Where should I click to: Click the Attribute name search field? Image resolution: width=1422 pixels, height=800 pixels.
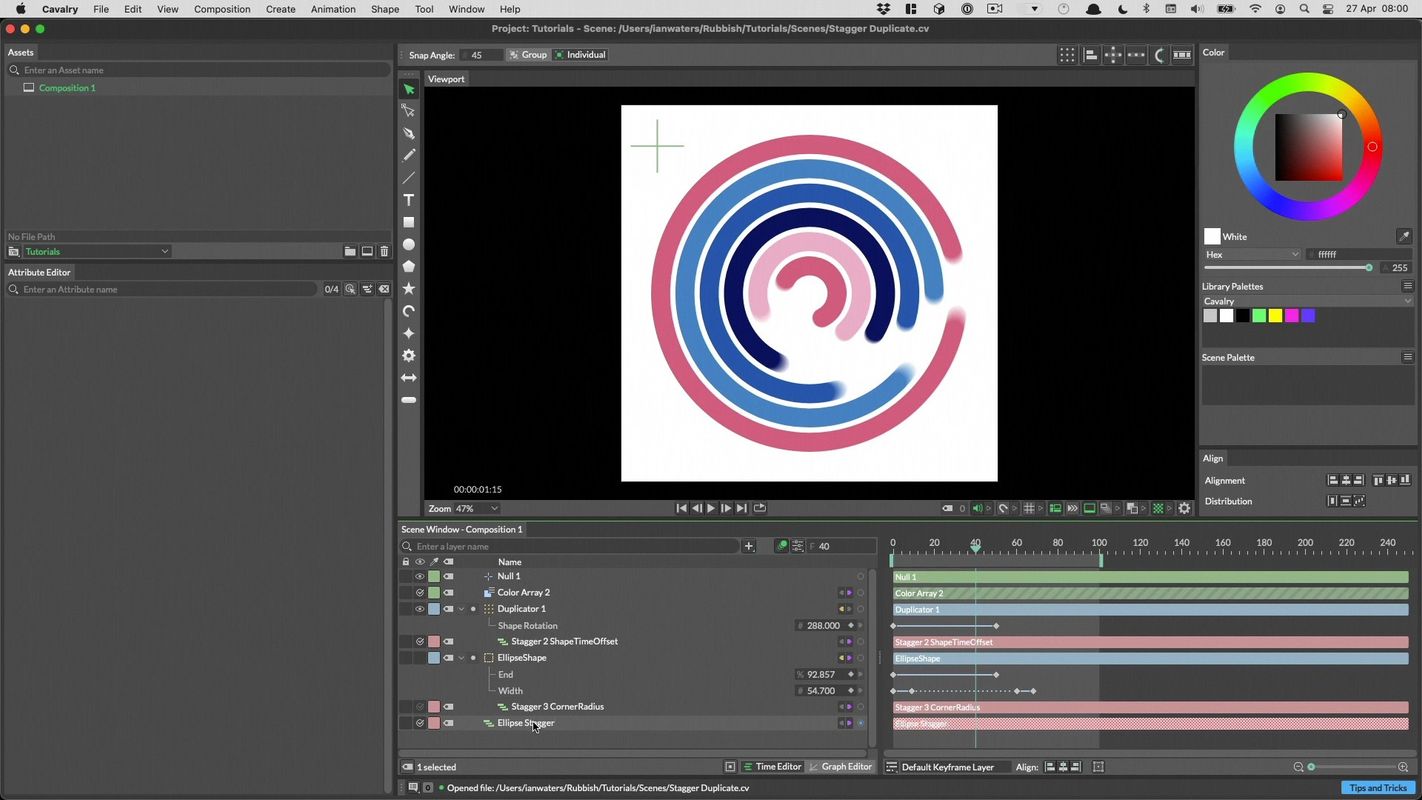(x=163, y=289)
